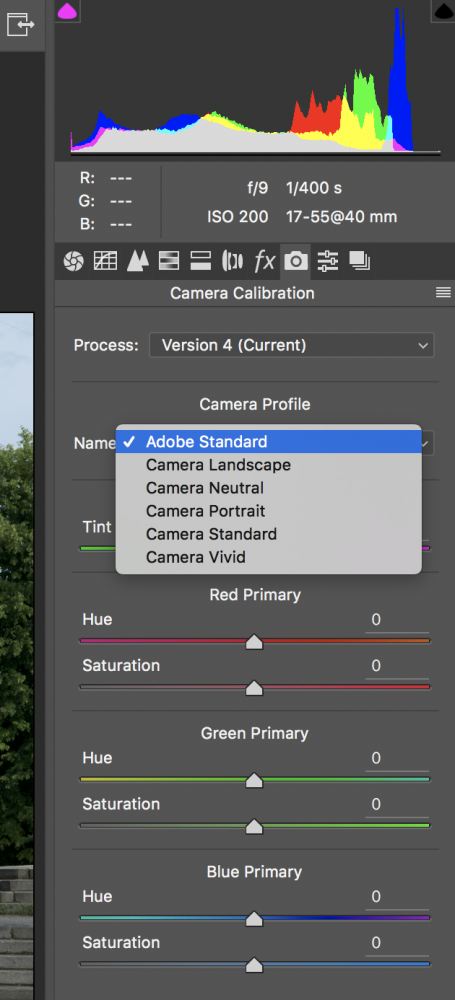The height and width of the screenshot is (1000, 455).
Task: Click the Green Primary Hue value field
Action: tap(396, 758)
